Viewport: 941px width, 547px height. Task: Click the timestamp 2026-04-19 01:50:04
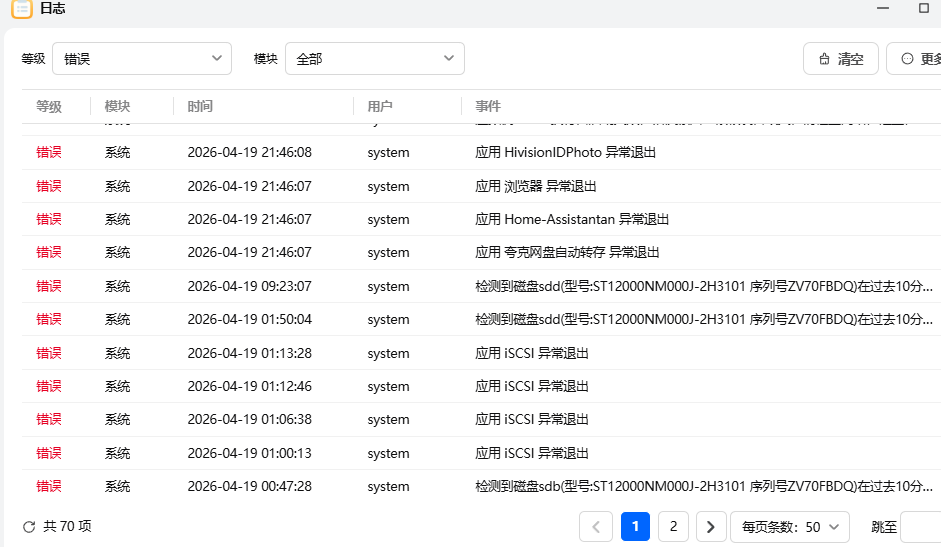point(250,319)
